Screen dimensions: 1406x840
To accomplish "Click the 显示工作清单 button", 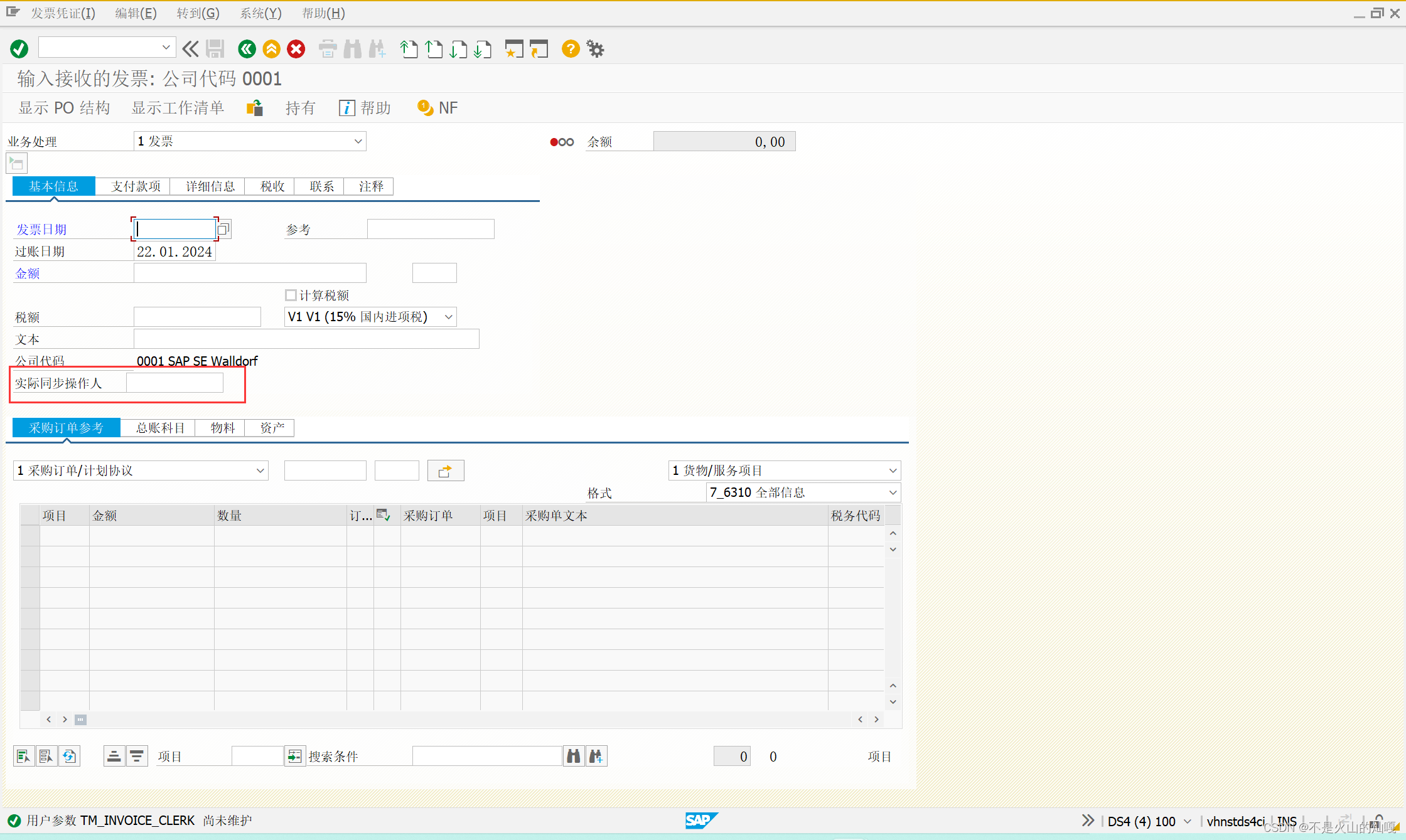I will (178, 108).
